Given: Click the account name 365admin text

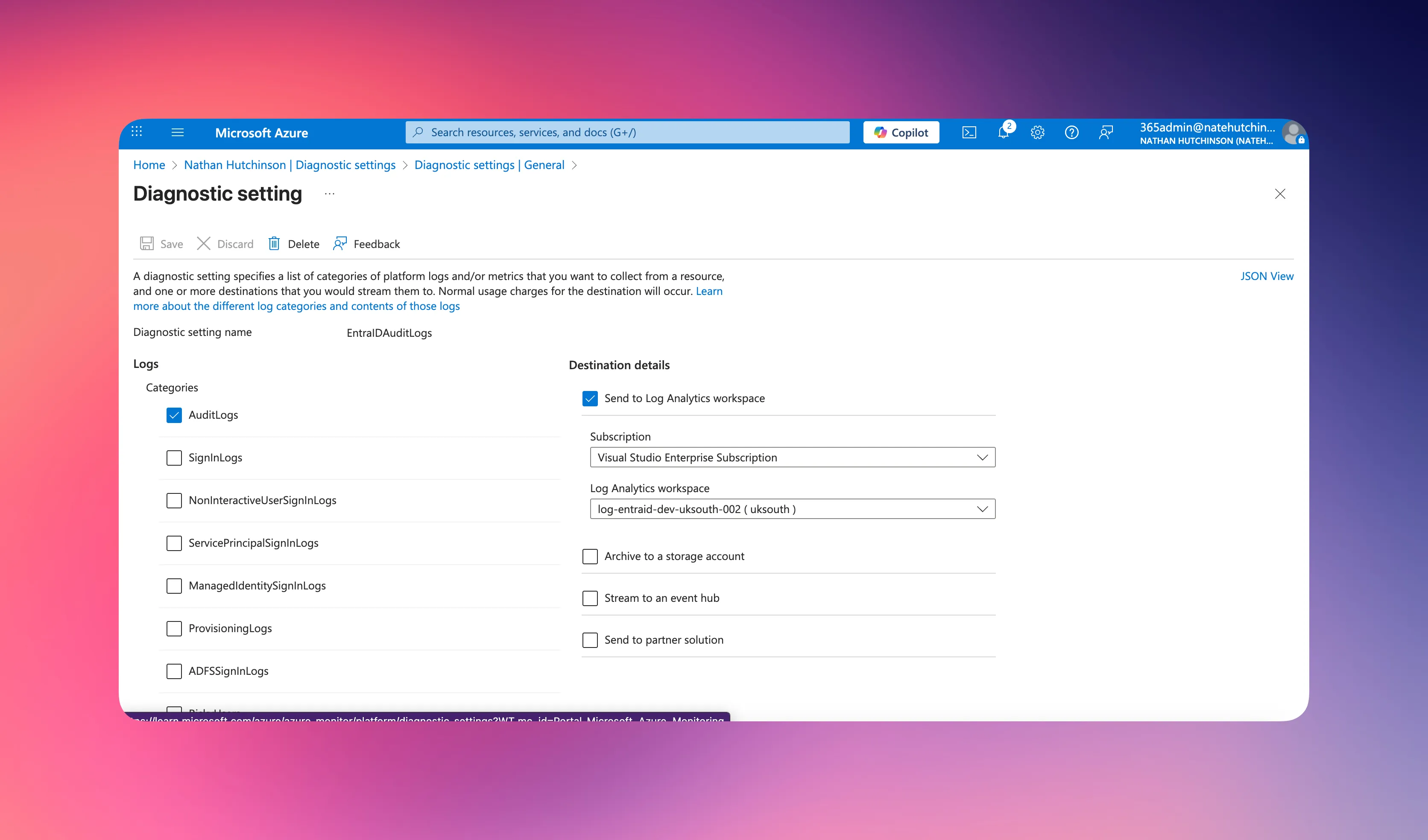Looking at the screenshot, I should (x=1207, y=128).
